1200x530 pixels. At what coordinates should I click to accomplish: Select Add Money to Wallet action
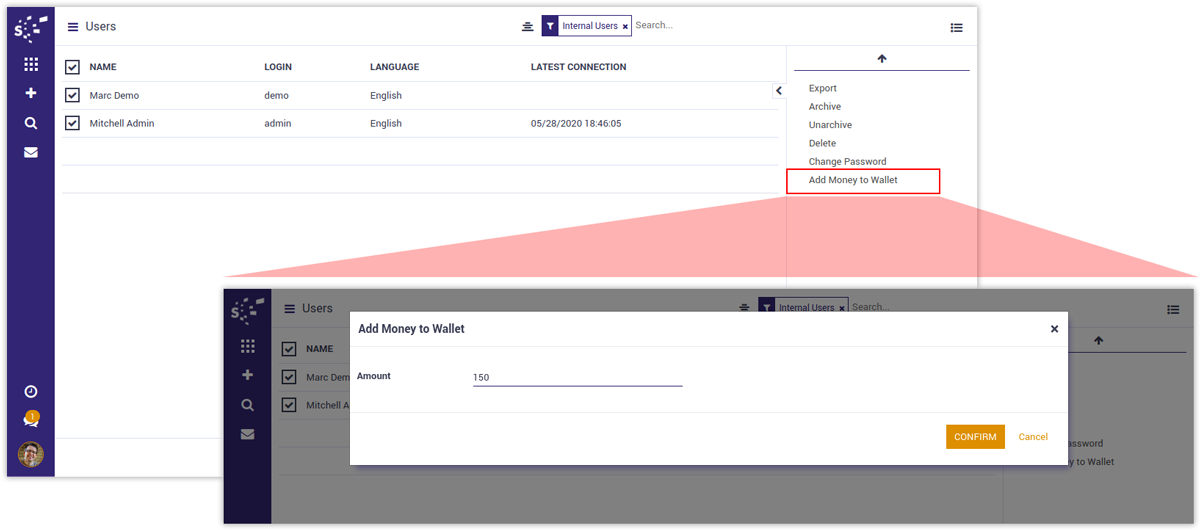[853, 180]
